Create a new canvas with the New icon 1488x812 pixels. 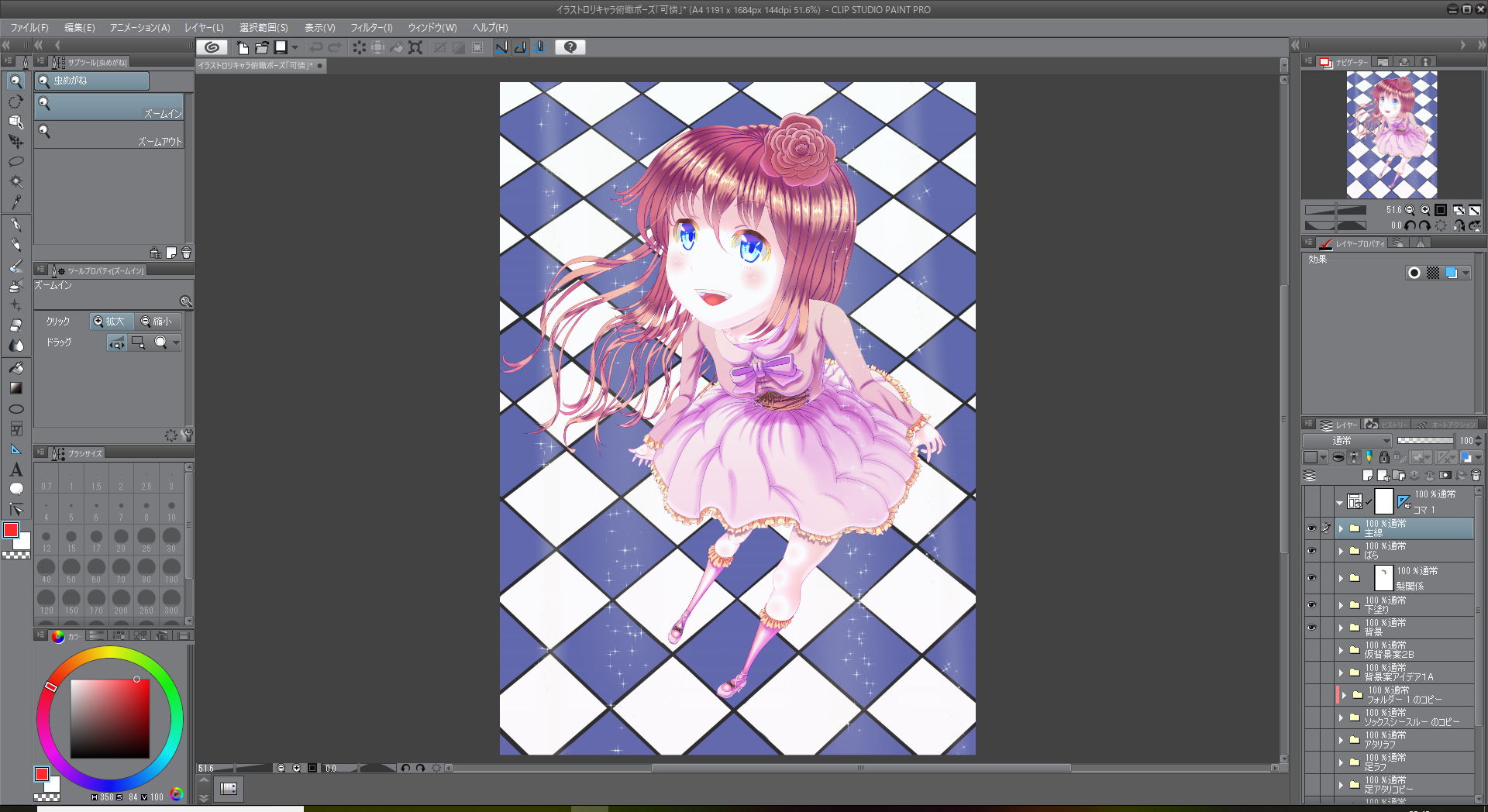(x=243, y=47)
